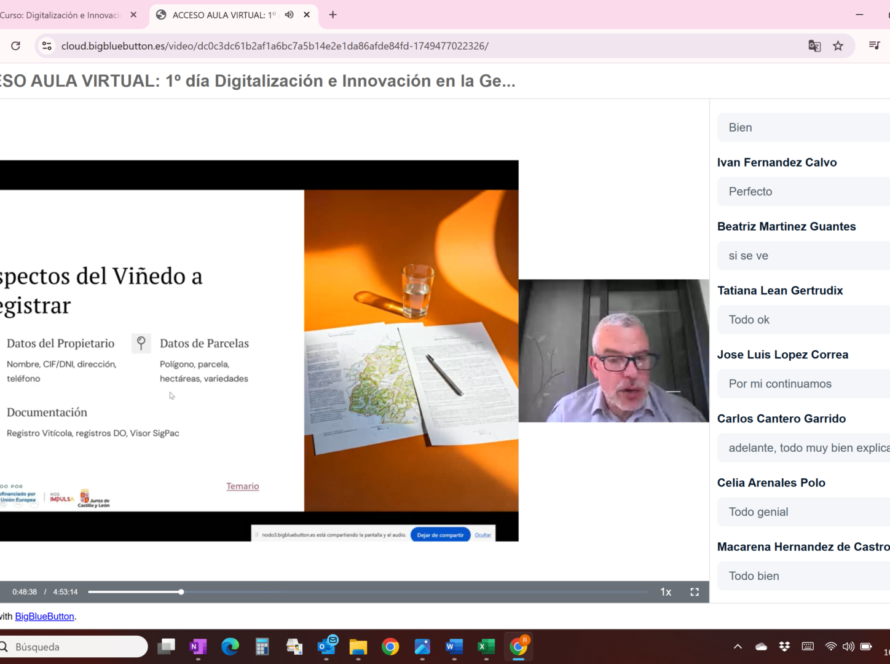Click the site information icon in address bar
This screenshot has height=664, width=890.
[x=46, y=46]
